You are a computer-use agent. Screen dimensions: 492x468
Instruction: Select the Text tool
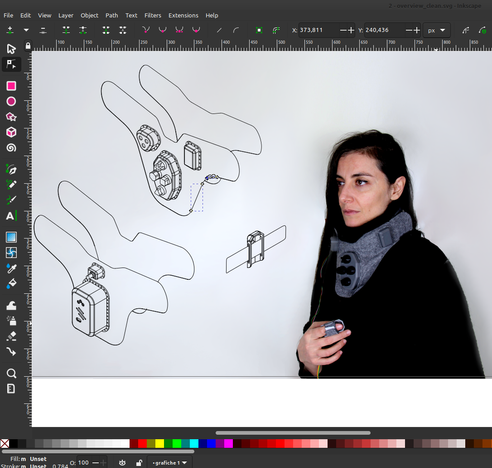[x=11, y=216]
